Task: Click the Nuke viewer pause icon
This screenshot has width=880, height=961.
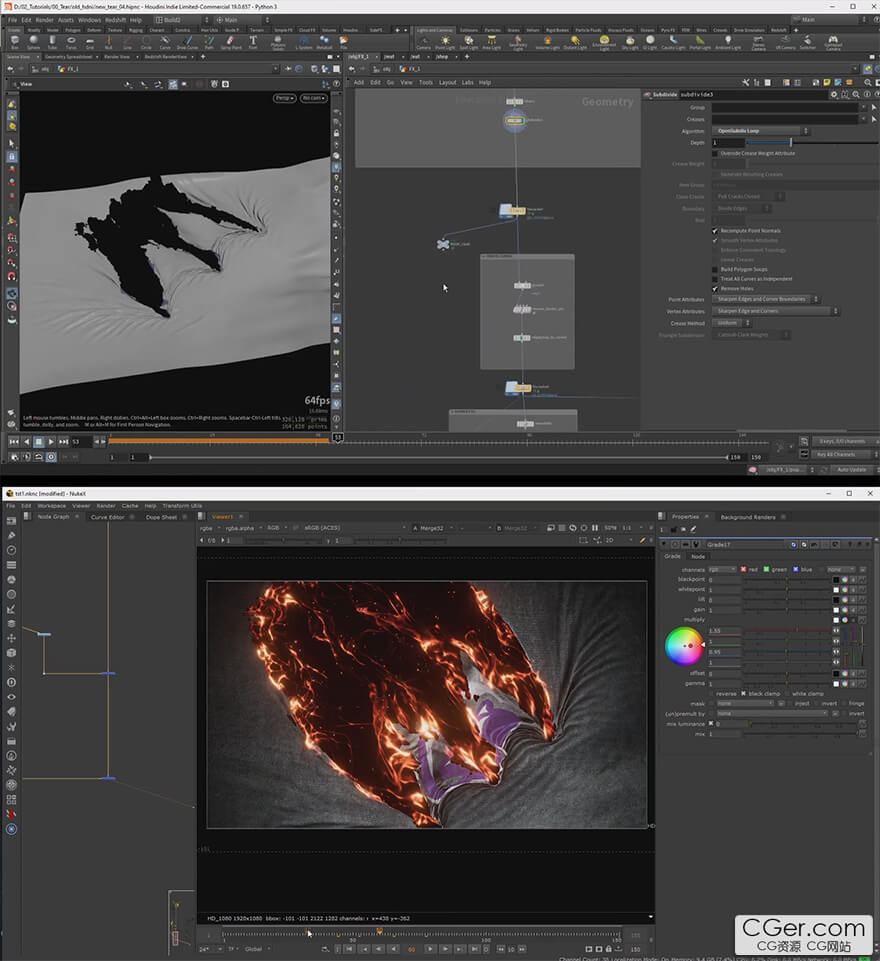Action: [x=594, y=528]
